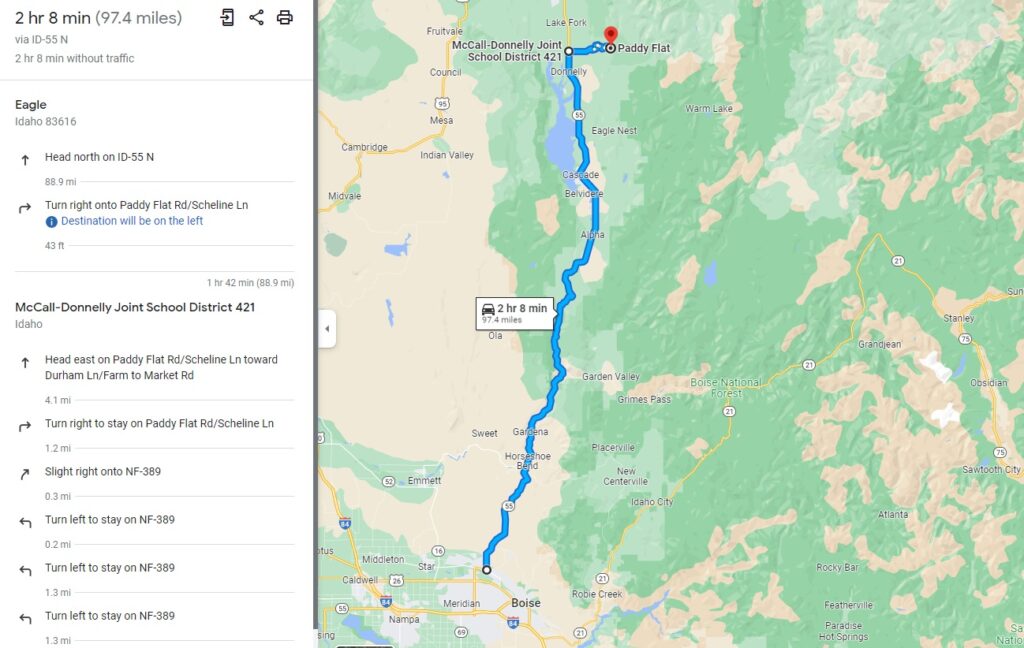Click the US-95 highway shield near Mesa

tap(442, 103)
